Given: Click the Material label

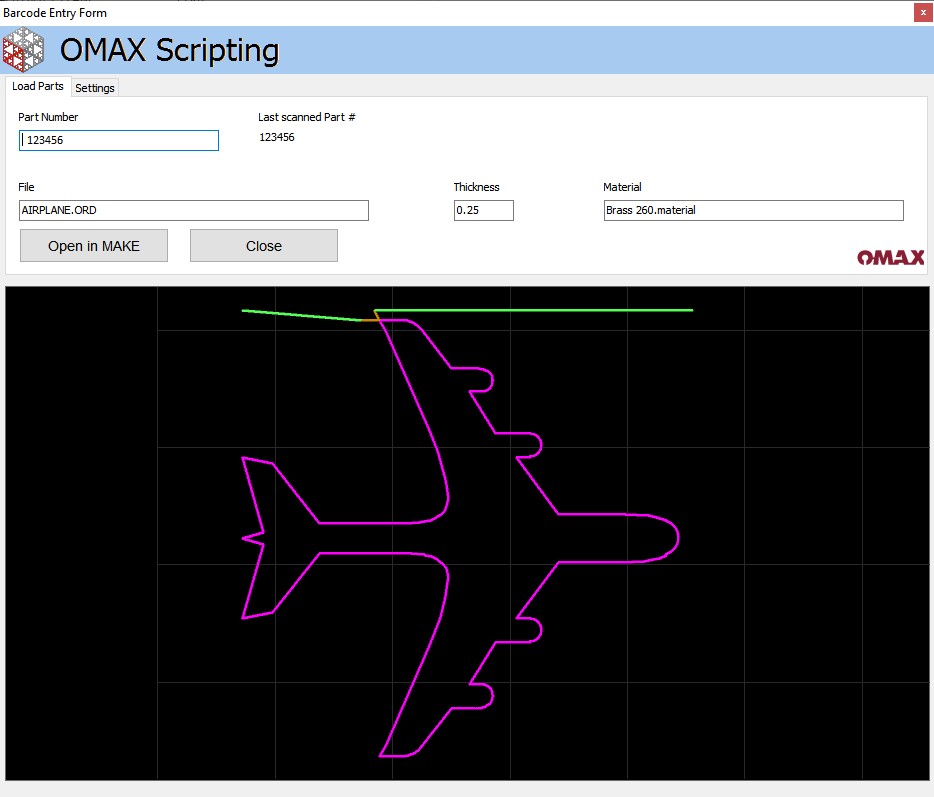Looking at the screenshot, I should click(x=622, y=187).
